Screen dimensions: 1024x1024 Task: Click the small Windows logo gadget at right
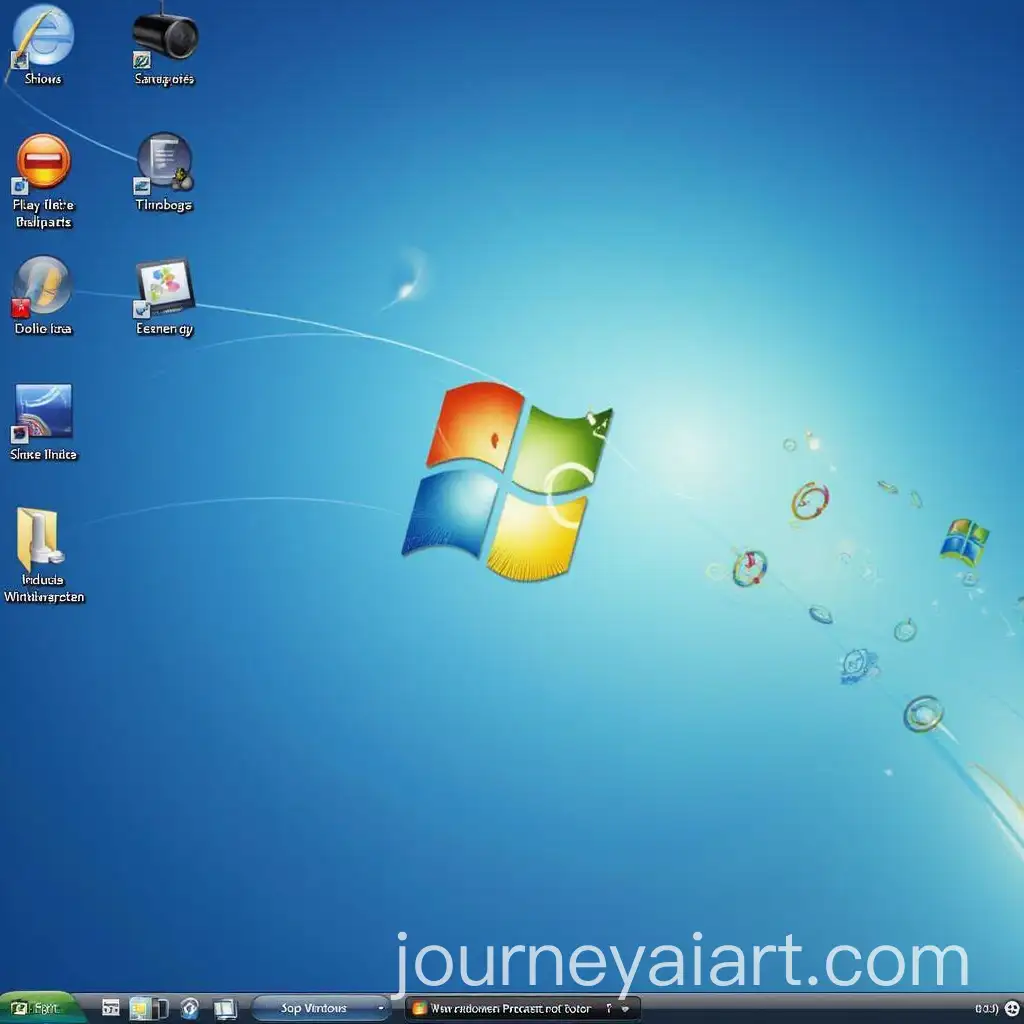pos(964,542)
